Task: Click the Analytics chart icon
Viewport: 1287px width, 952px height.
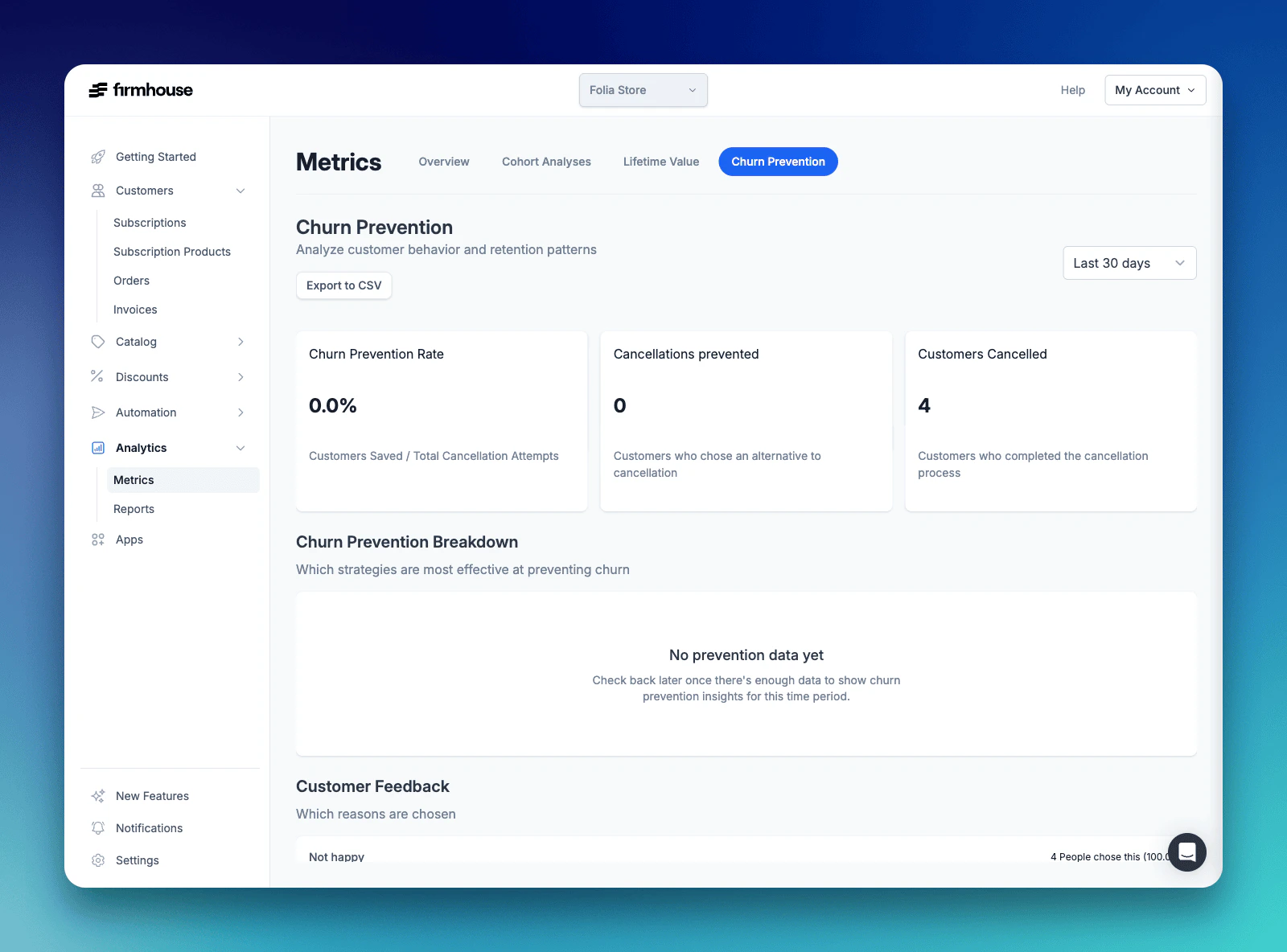Action: coord(97,448)
